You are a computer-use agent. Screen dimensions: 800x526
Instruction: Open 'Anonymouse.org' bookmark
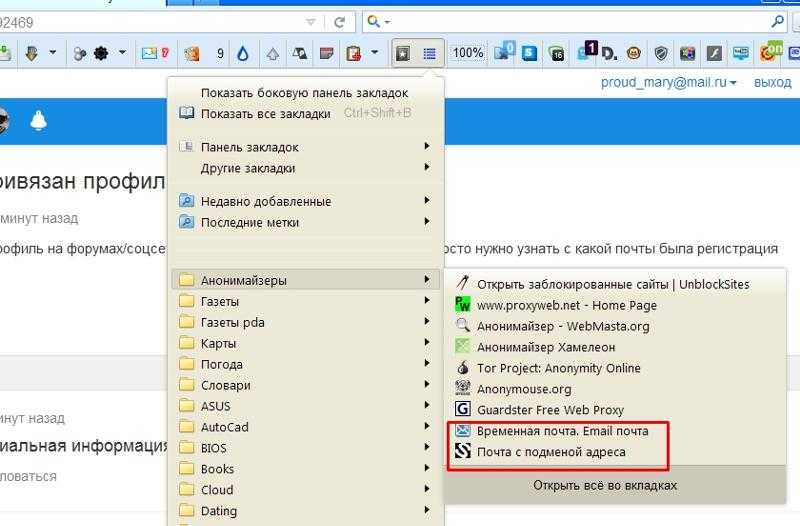point(615,389)
